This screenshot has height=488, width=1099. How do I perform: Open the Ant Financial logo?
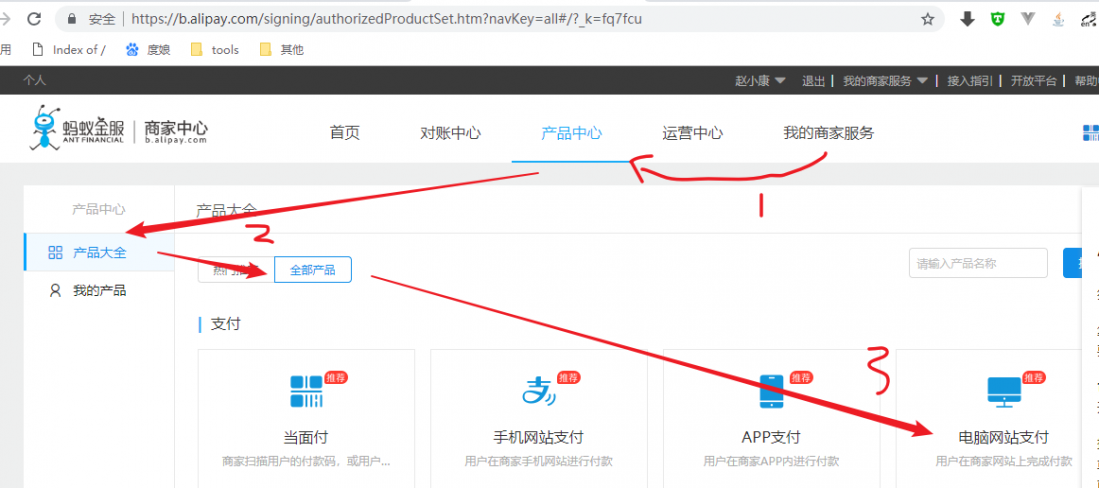click(78, 128)
